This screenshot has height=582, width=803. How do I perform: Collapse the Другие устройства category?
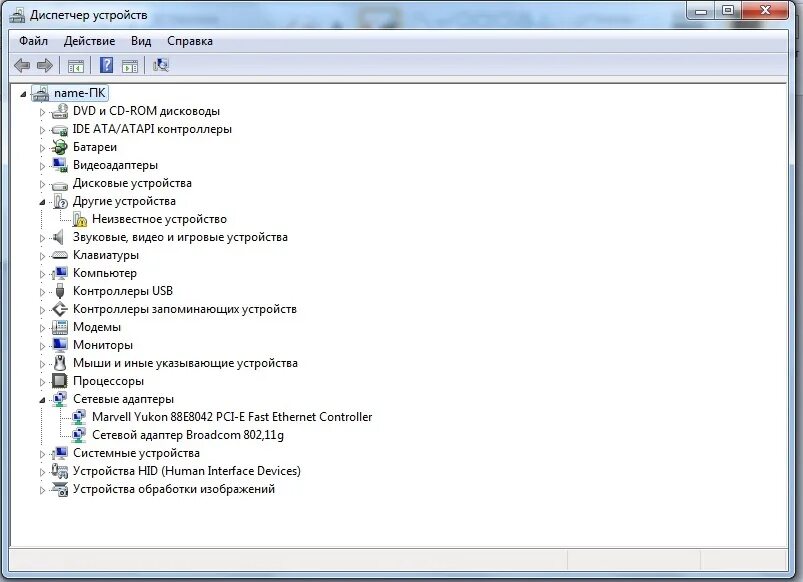[43, 202]
